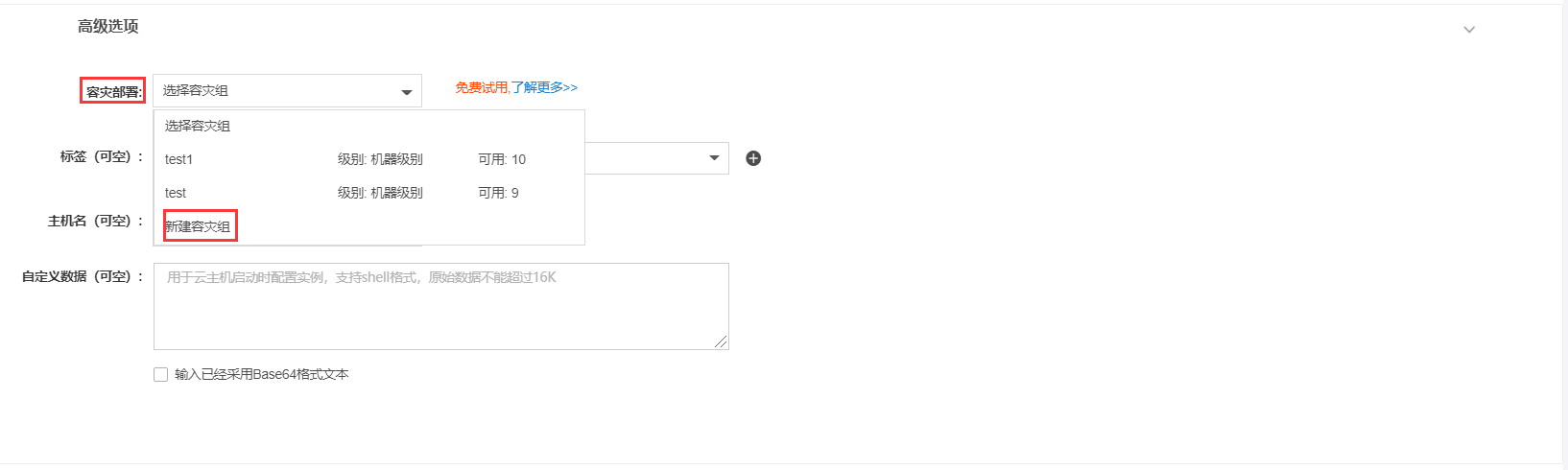Click the 选择容灾组 combo box field

(x=287, y=90)
